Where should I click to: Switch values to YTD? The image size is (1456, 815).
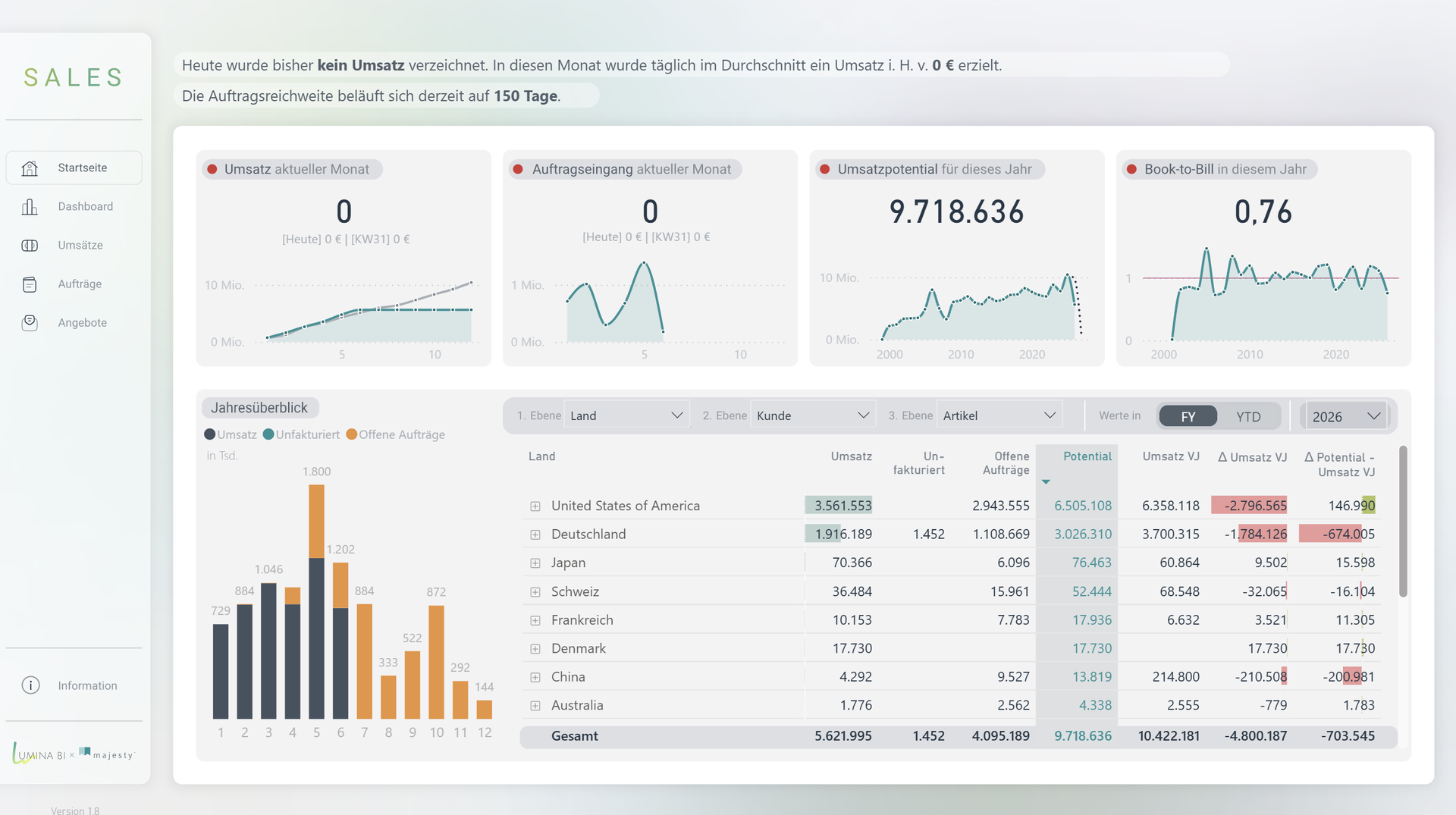pyautogui.click(x=1248, y=416)
